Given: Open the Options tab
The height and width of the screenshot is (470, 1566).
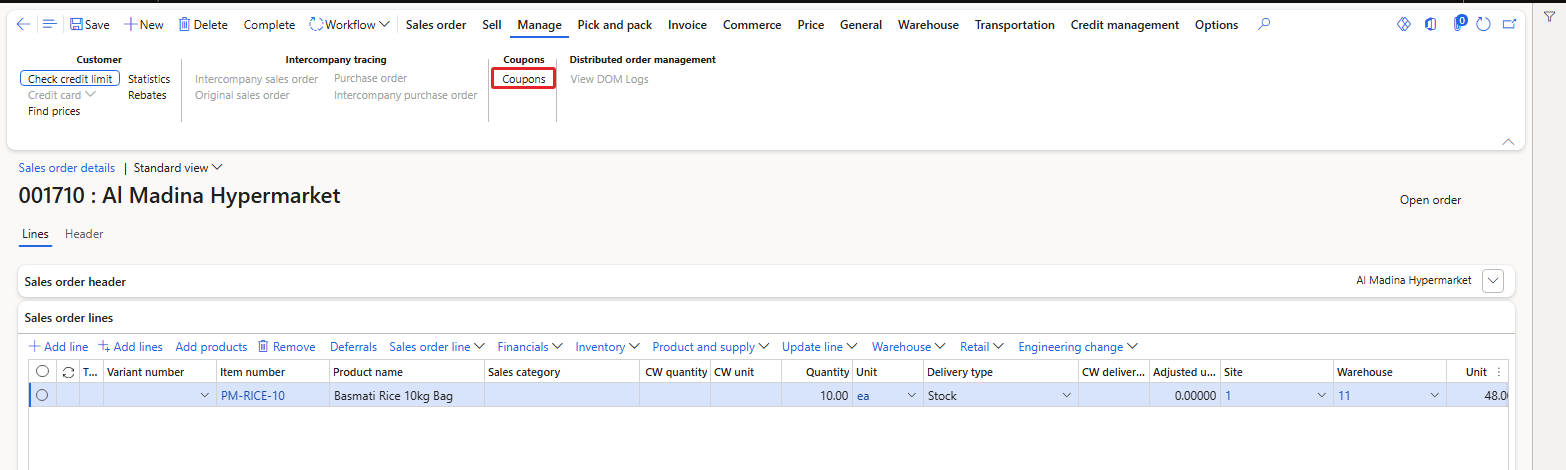Looking at the screenshot, I should pyautogui.click(x=1216, y=25).
